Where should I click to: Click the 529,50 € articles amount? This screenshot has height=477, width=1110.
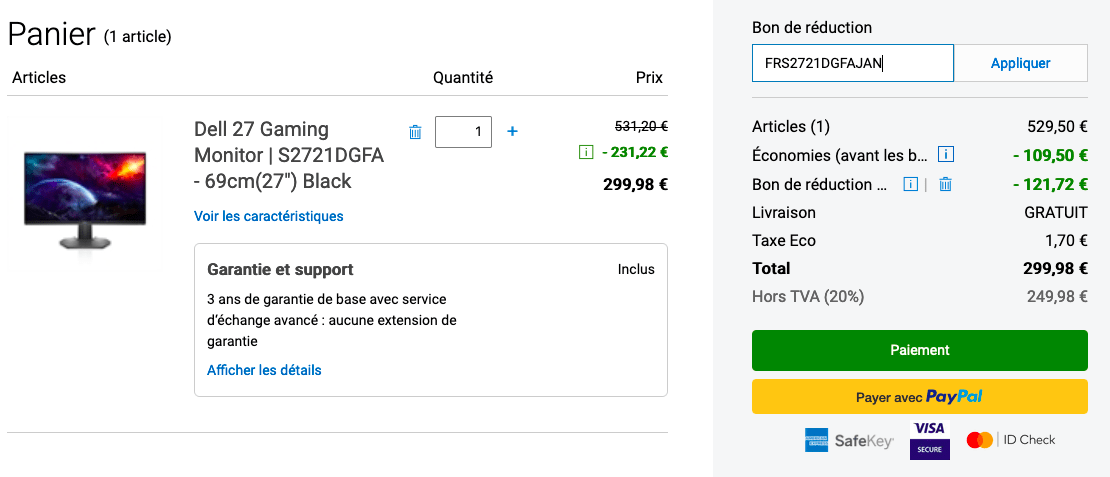click(1058, 127)
